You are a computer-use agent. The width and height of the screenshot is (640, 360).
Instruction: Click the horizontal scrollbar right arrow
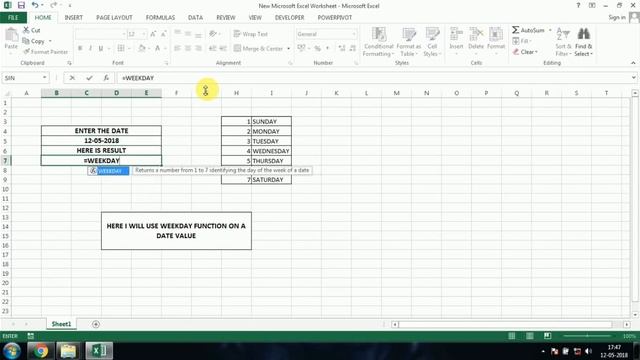[x=627, y=324]
